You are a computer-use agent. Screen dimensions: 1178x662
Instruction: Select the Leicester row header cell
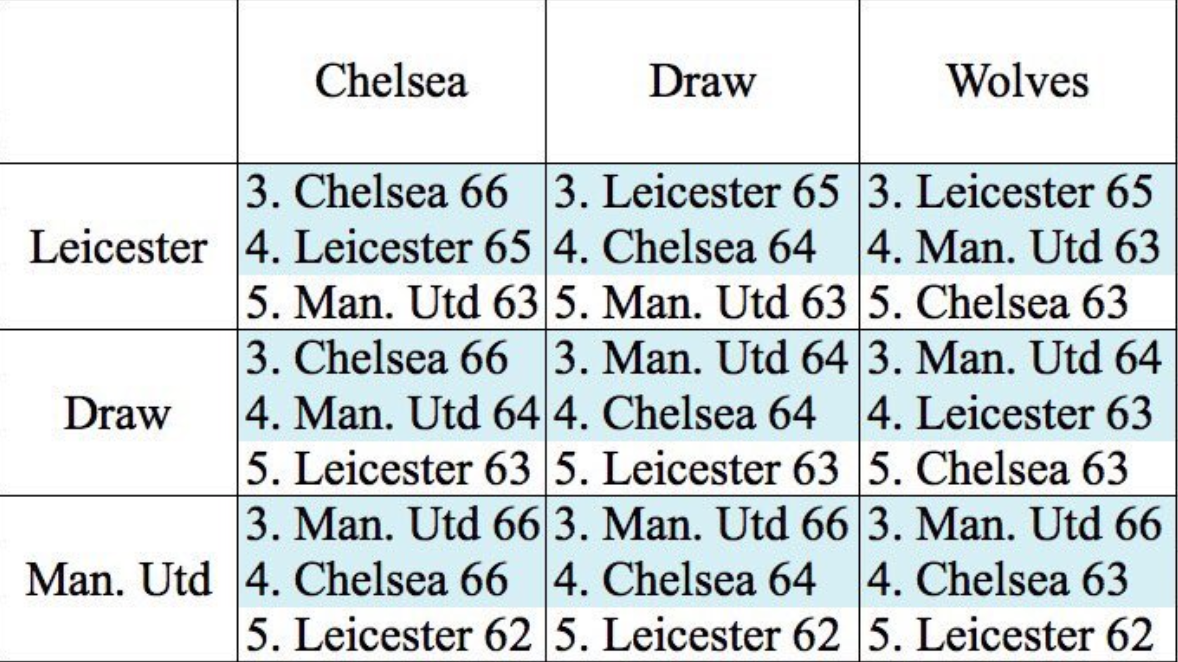click(118, 246)
